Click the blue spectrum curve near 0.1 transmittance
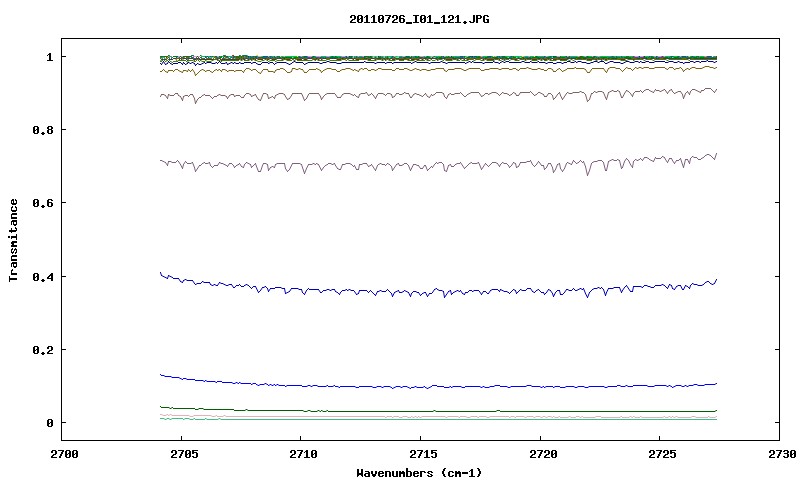The image size is (800, 480). [x=439, y=387]
